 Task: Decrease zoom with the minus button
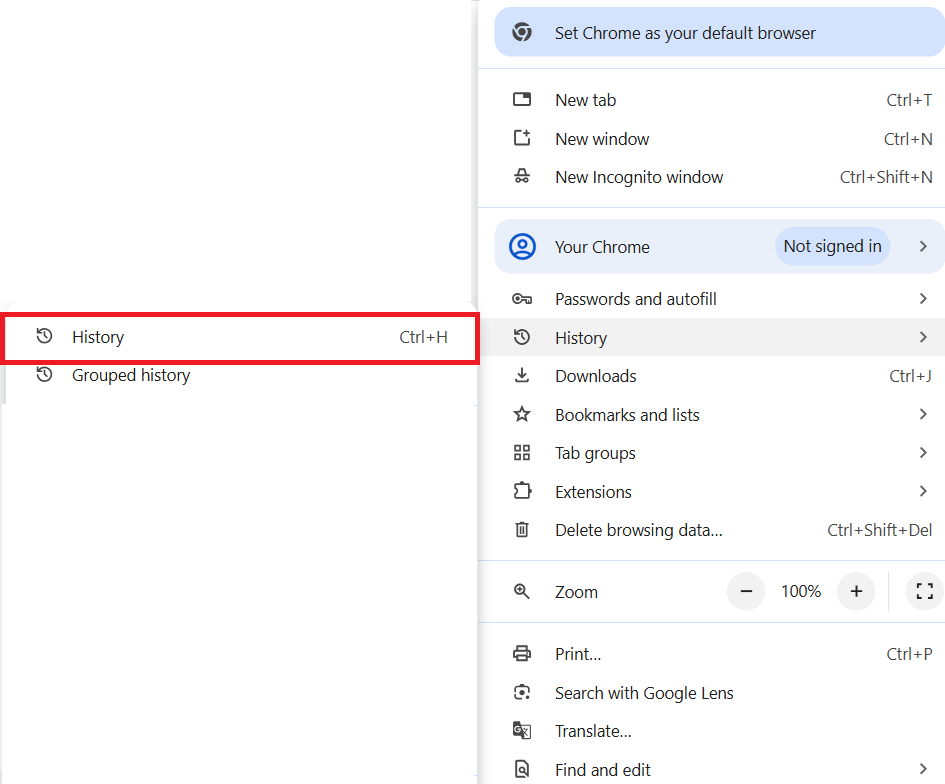pyautogui.click(x=746, y=591)
